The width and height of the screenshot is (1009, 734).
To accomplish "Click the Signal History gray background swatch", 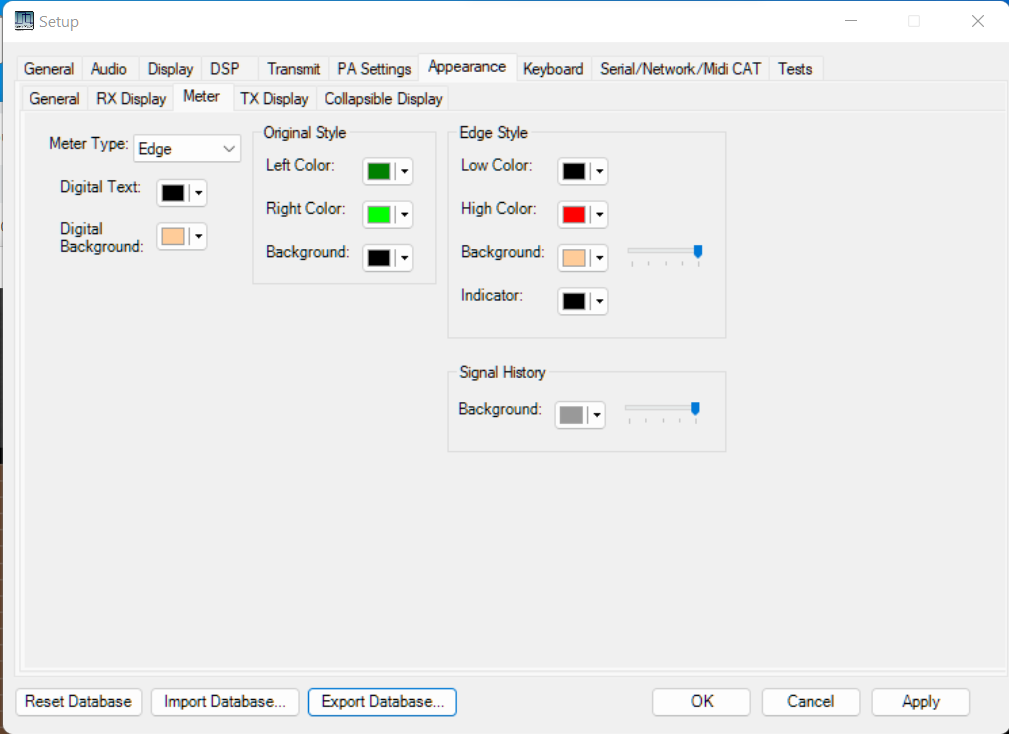I will click(571, 415).
